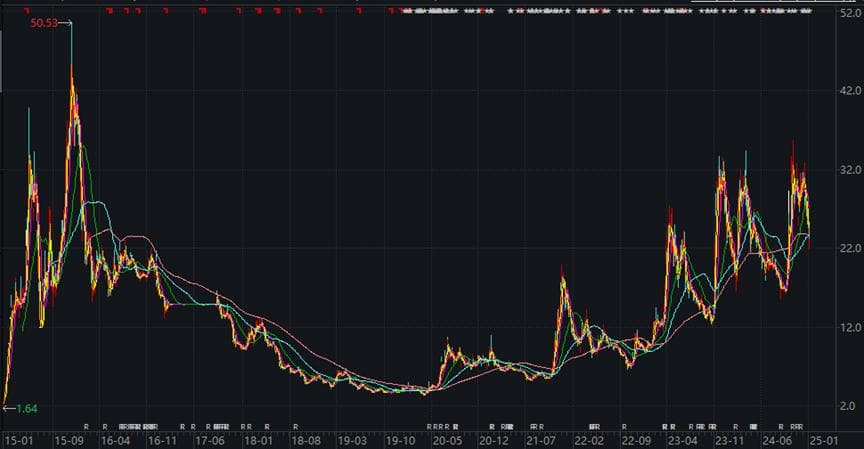Viewport: 864px width, 449px height.
Task: Click the 50.53 highest price label
Action: (44, 22)
